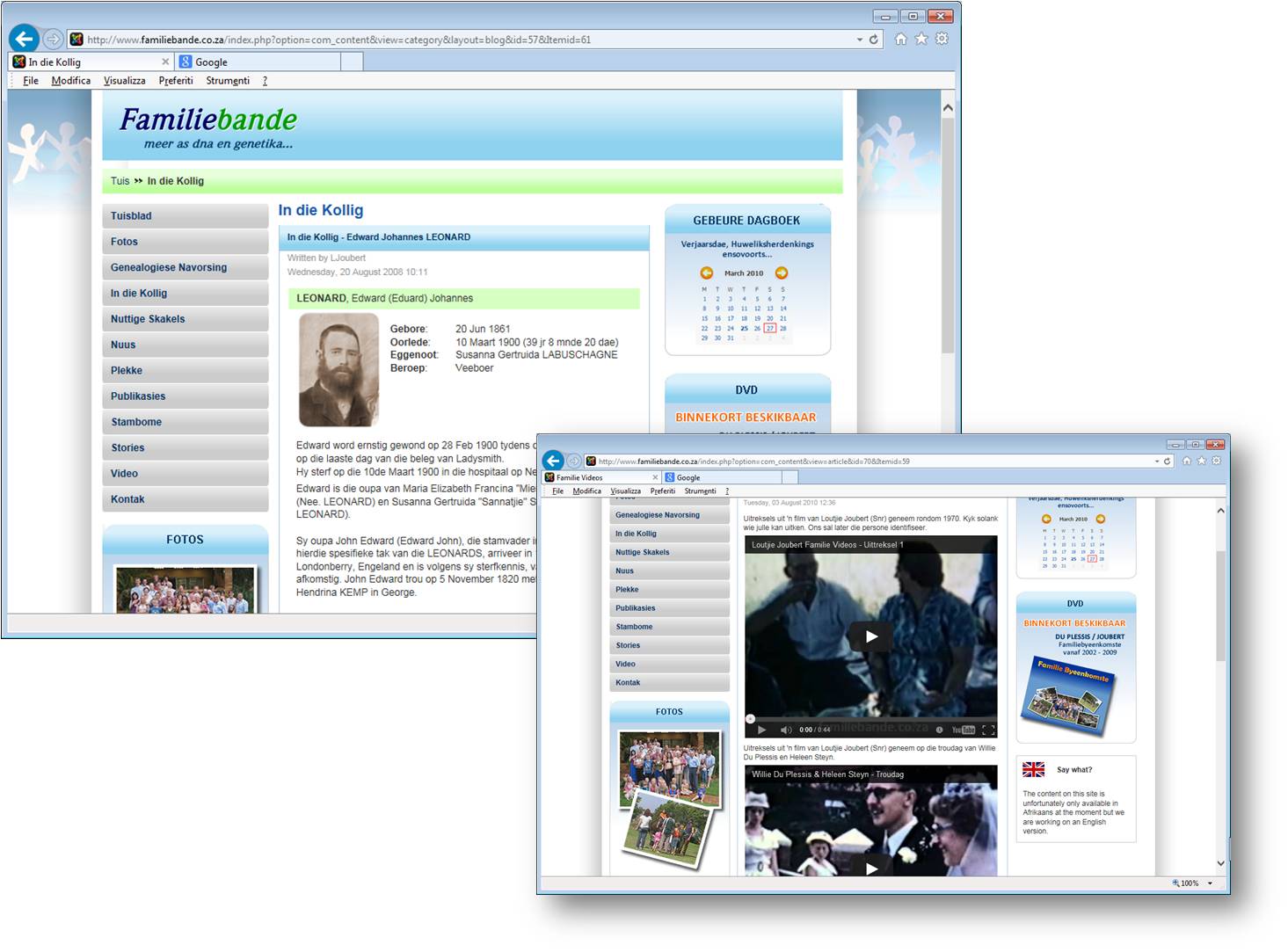Expand address bar dropdown in In die Kollig window

pos(859,39)
